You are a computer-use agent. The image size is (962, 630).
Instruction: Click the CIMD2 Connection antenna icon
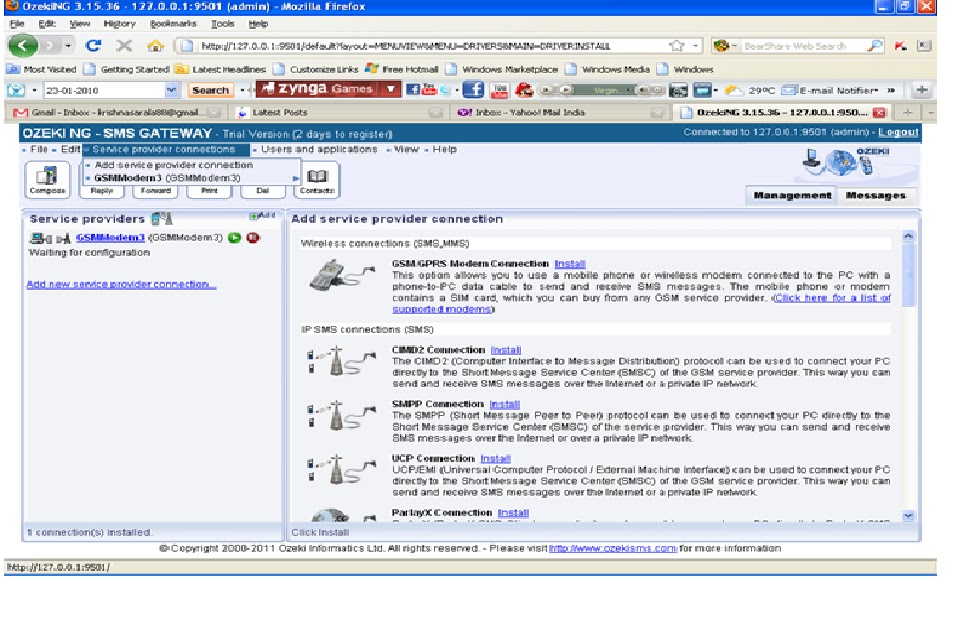(341, 361)
